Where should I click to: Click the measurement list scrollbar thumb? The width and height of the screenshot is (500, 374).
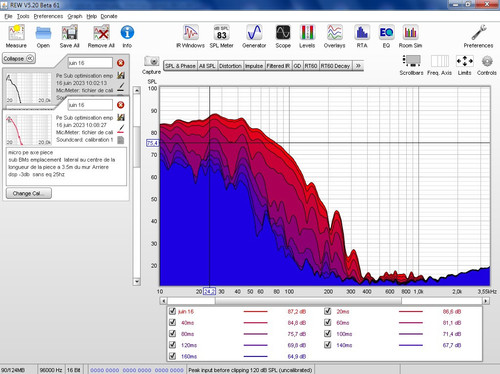tap(137, 147)
